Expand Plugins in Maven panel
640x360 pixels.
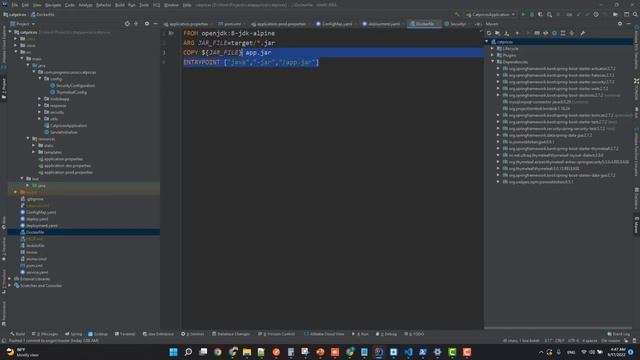[x=492, y=55]
